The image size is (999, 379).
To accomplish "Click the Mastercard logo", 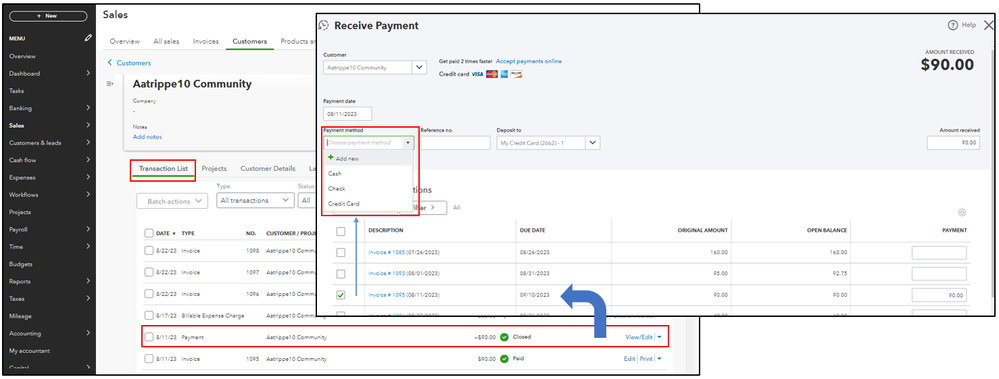I will click(x=492, y=74).
